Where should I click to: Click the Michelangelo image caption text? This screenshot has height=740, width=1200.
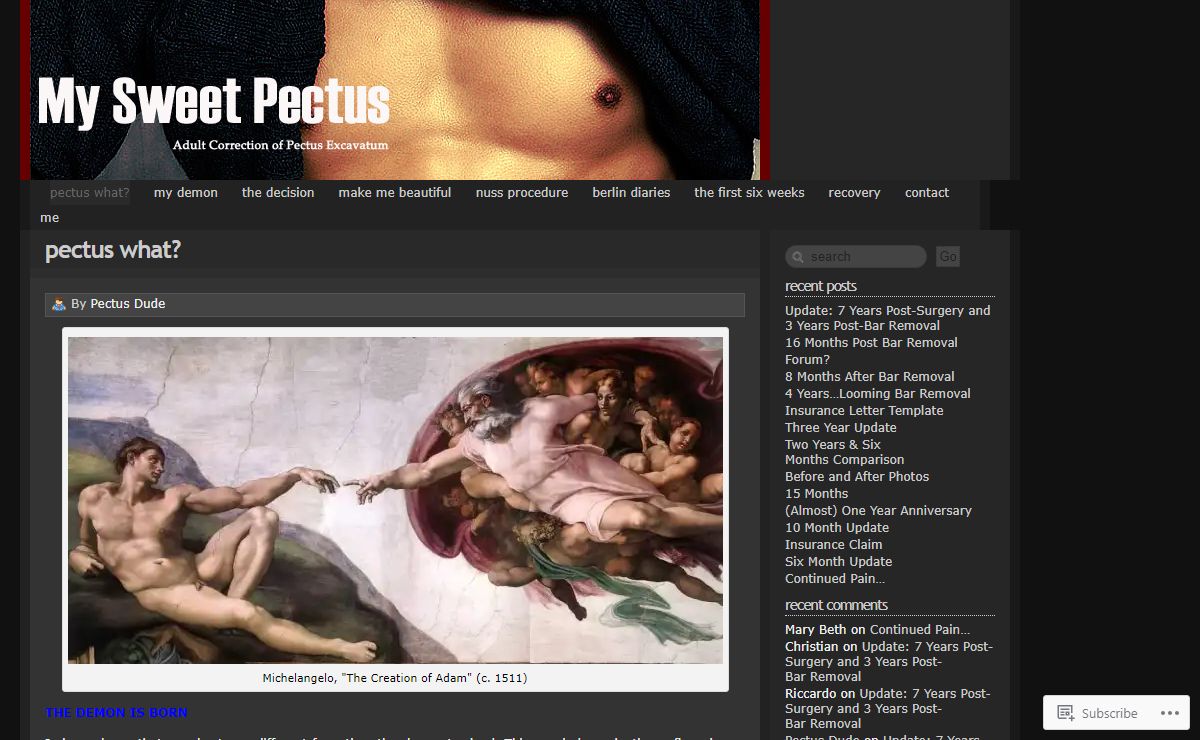pos(395,678)
